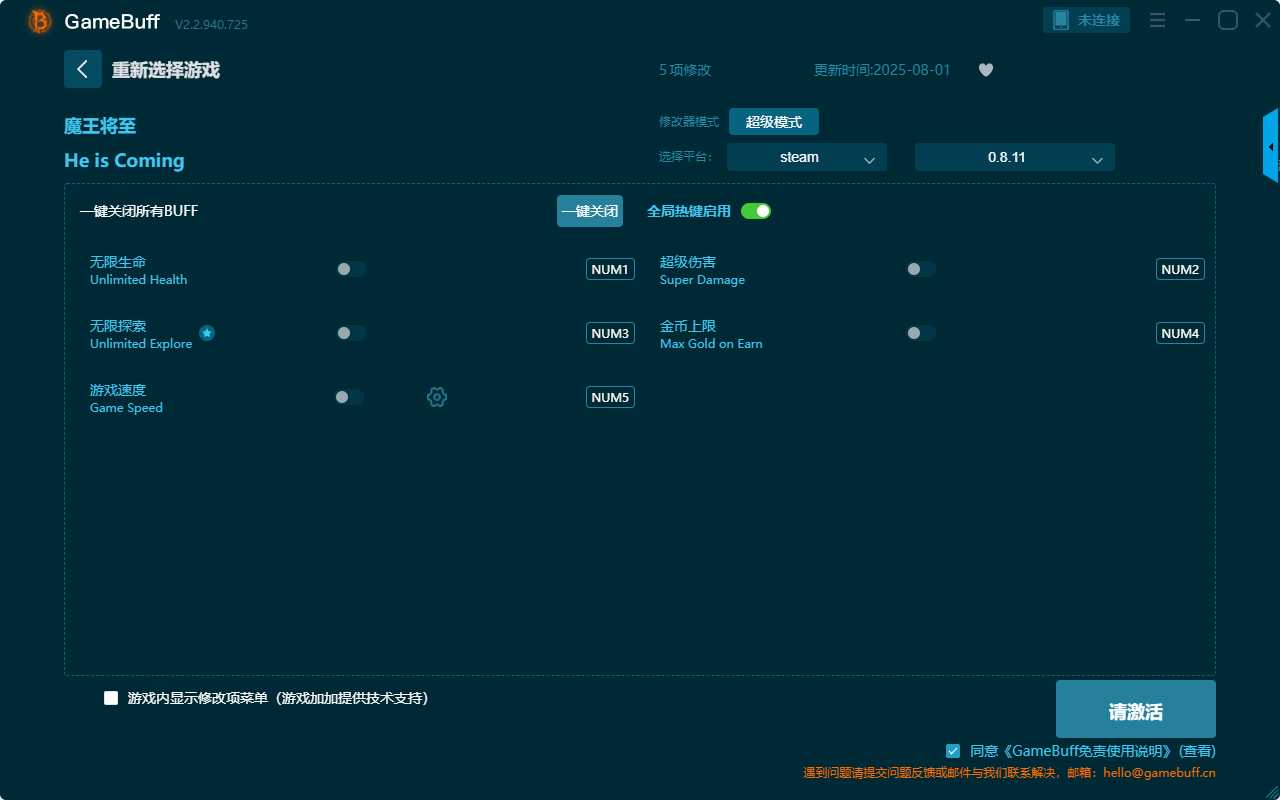Click the NUM3 hotkey box

coord(610,333)
